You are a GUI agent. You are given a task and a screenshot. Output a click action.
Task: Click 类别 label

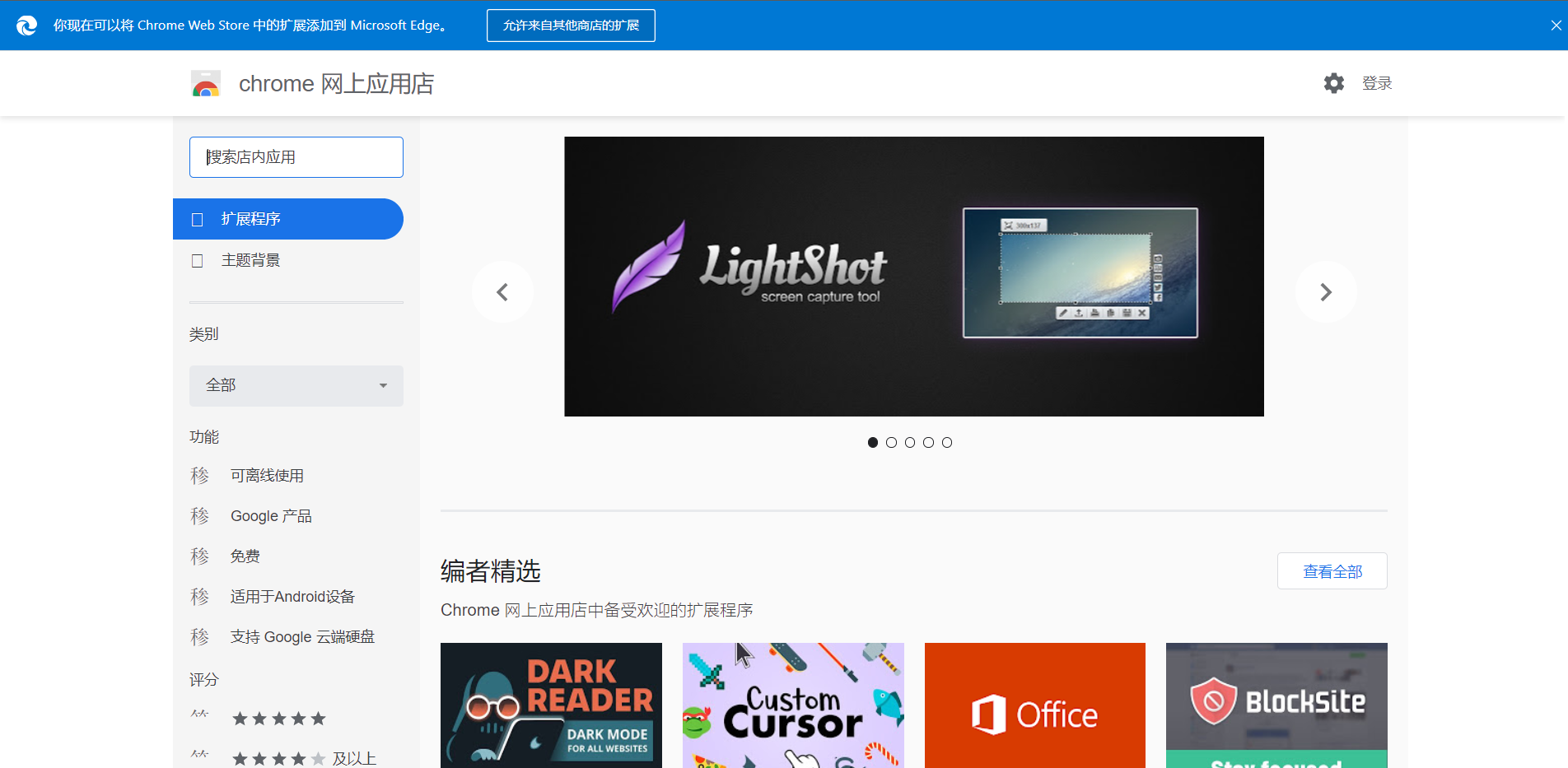tap(204, 334)
